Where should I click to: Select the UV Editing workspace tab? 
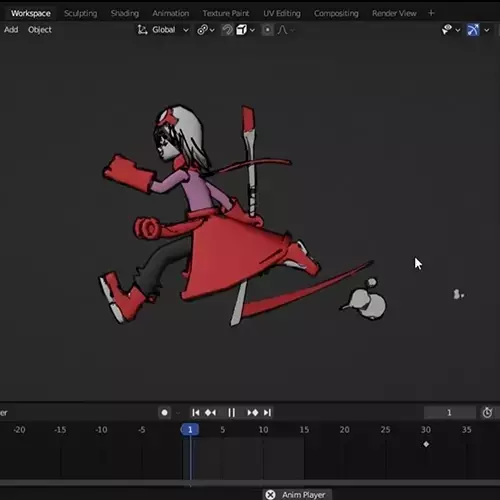pyautogui.click(x=282, y=13)
